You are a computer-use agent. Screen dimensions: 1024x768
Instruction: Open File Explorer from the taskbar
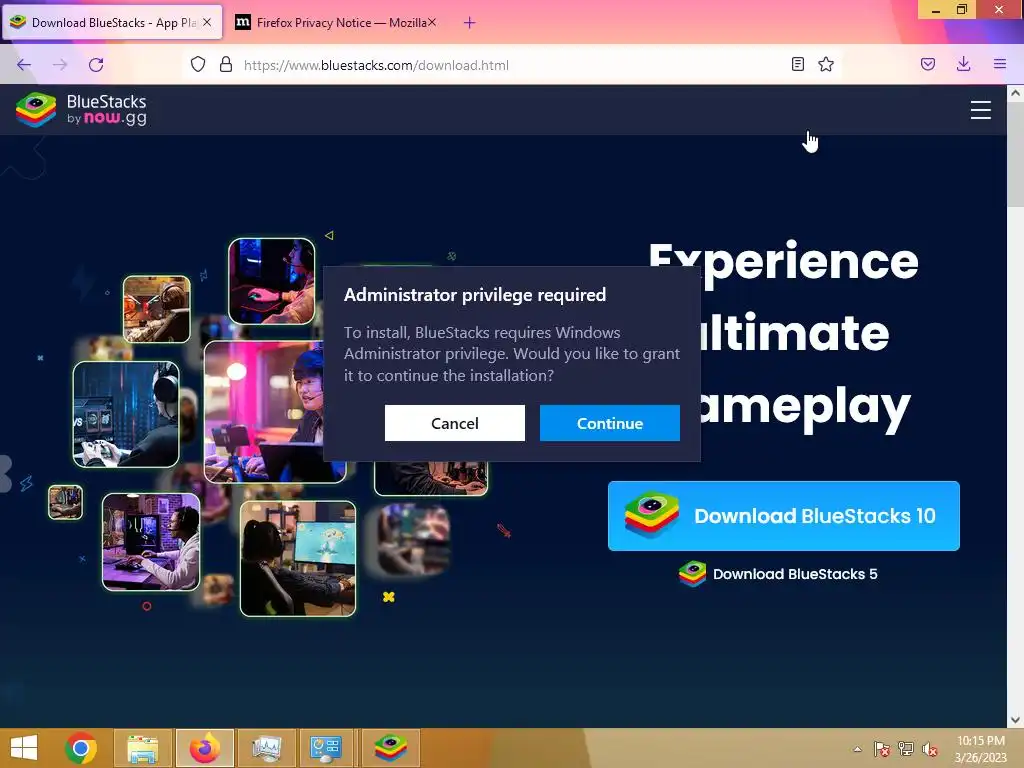142,748
